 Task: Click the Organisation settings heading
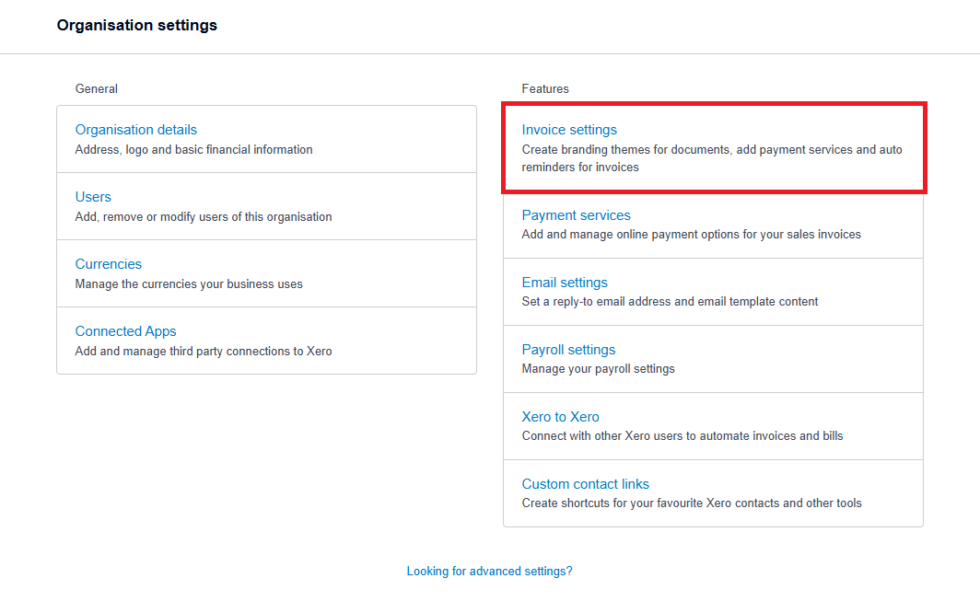137,25
